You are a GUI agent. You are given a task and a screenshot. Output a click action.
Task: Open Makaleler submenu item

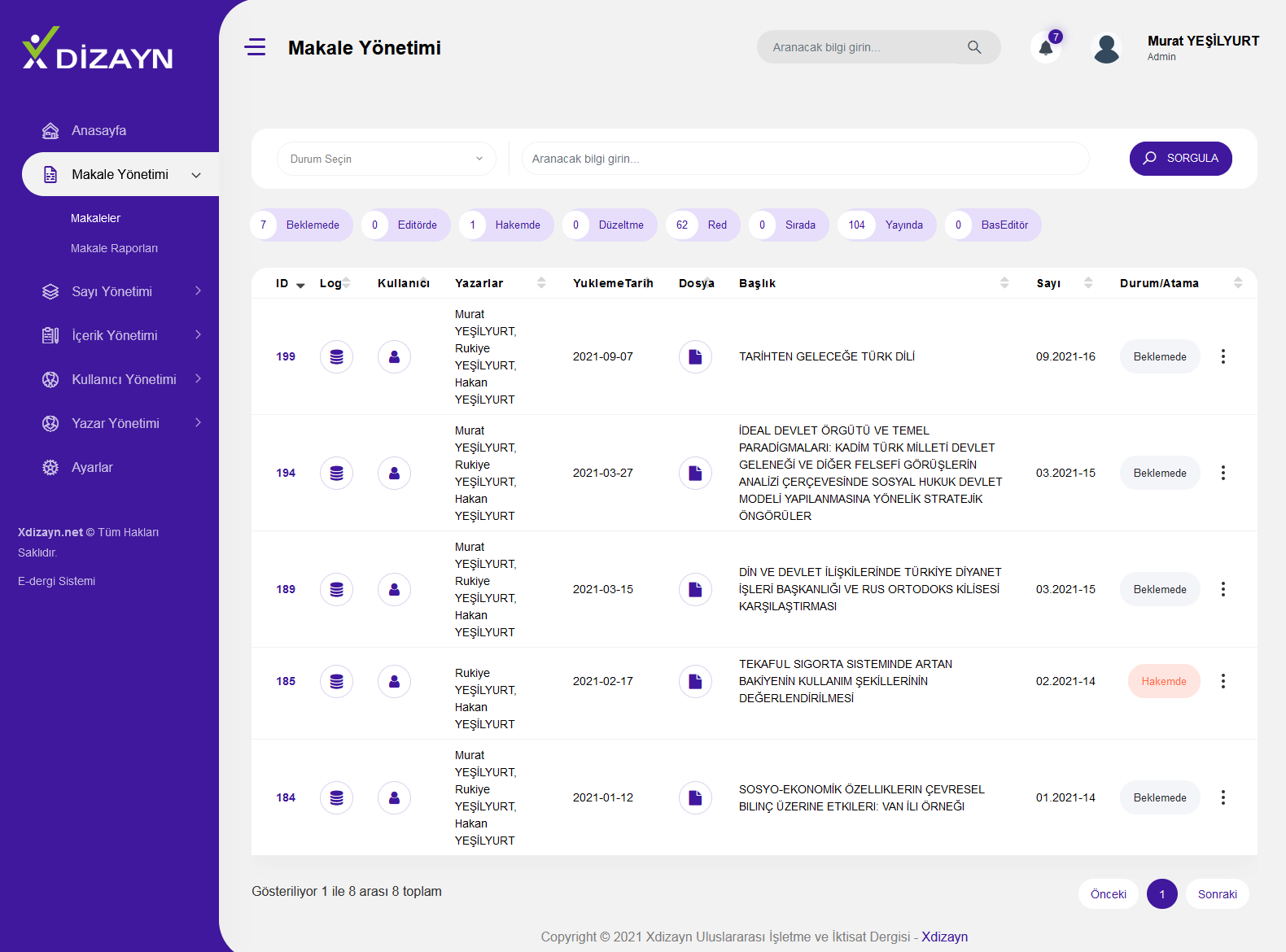click(x=95, y=218)
